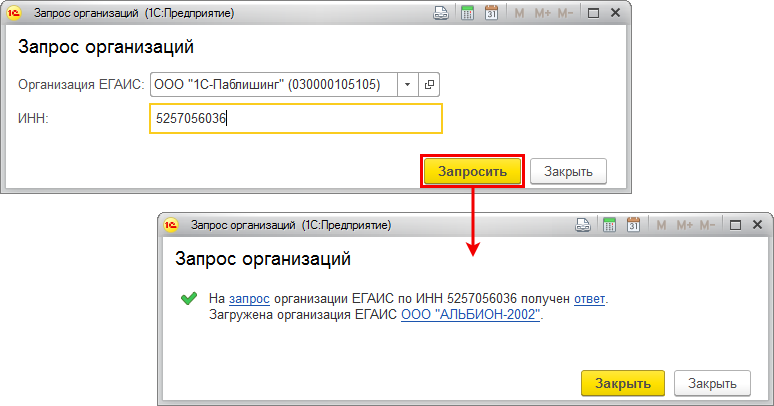The height and width of the screenshot is (406, 774).
Task: Focus the ИНН input field
Action: (x=296, y=119)
